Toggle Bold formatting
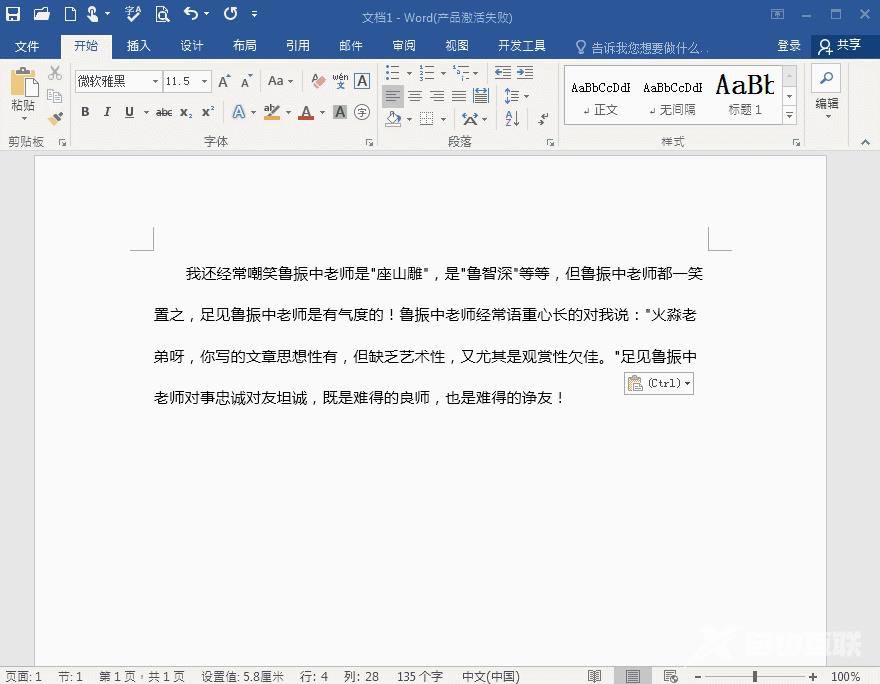 click(x=85, y=112)
